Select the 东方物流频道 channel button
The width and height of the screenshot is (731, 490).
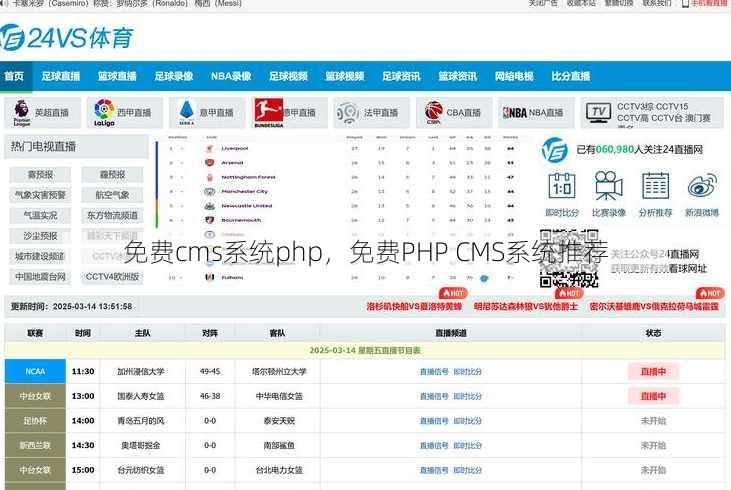(x=112, y=215)
